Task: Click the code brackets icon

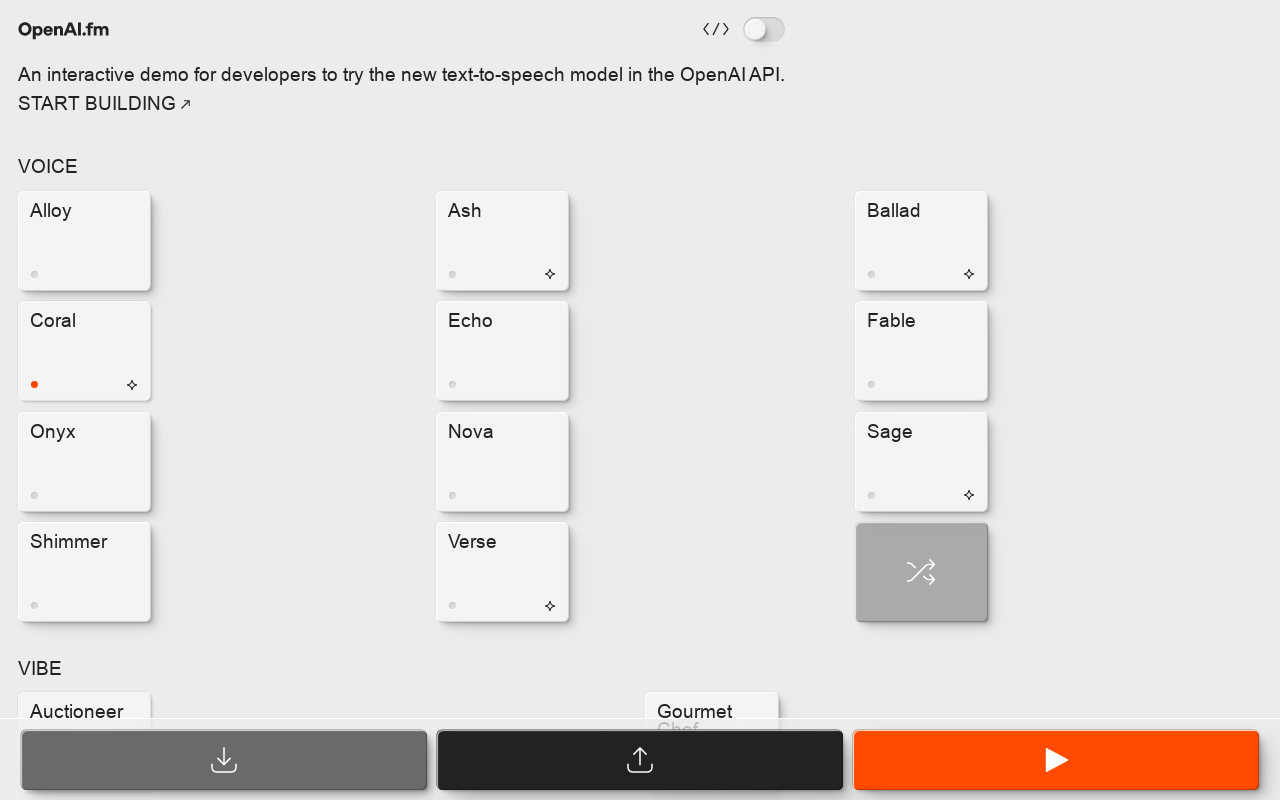Action: tap(716, 30)
